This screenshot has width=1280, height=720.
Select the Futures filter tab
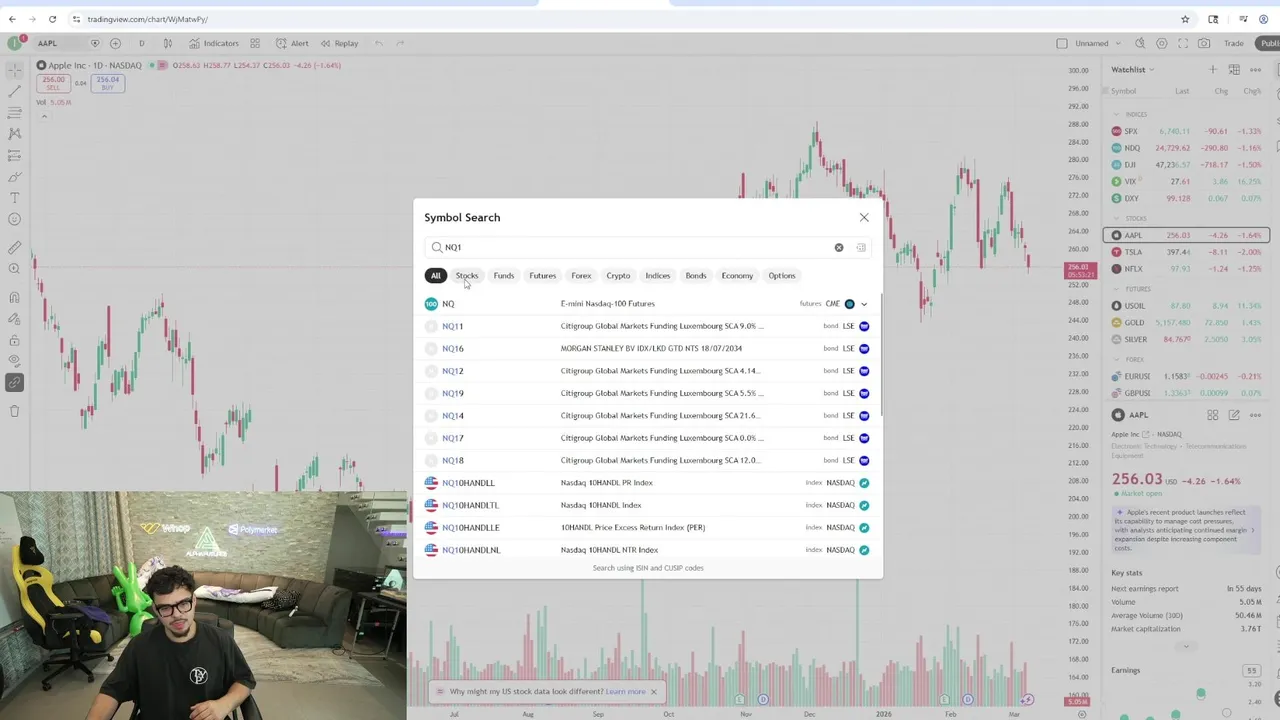tap(543, 276)
